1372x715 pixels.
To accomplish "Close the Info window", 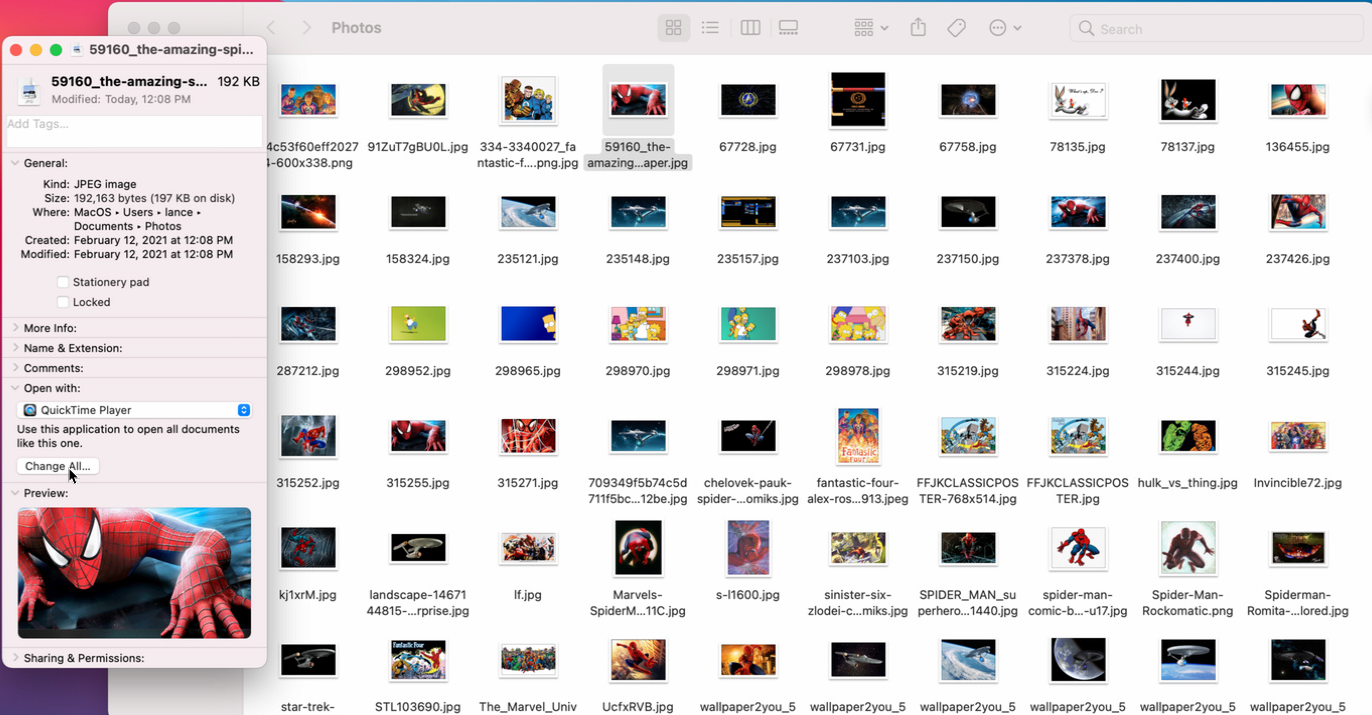I will point(16,49).
